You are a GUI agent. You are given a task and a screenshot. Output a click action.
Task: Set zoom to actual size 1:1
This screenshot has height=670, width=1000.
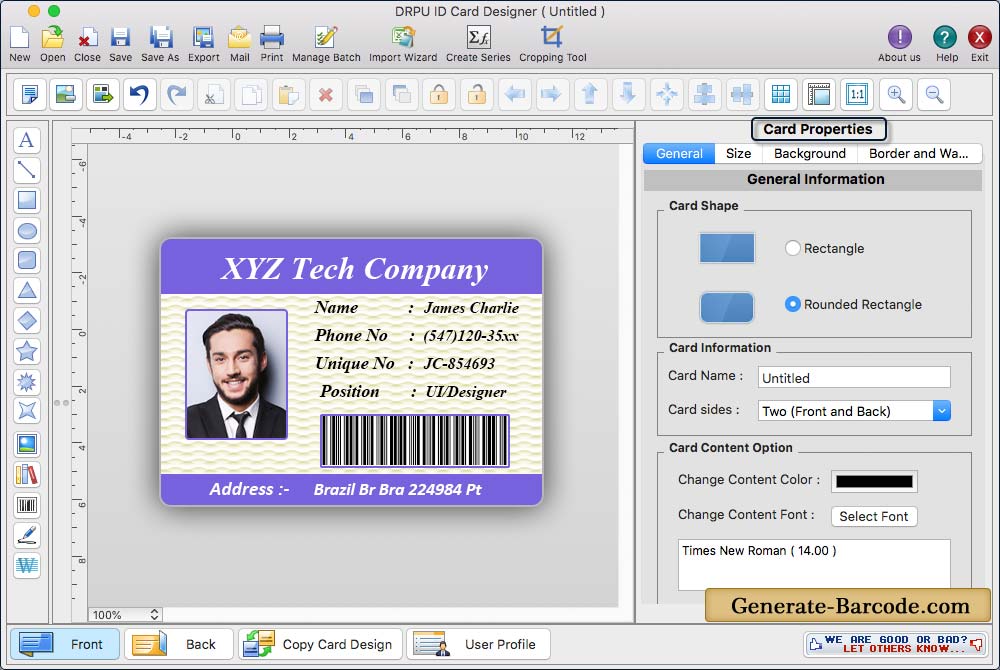tap(857, 94)
